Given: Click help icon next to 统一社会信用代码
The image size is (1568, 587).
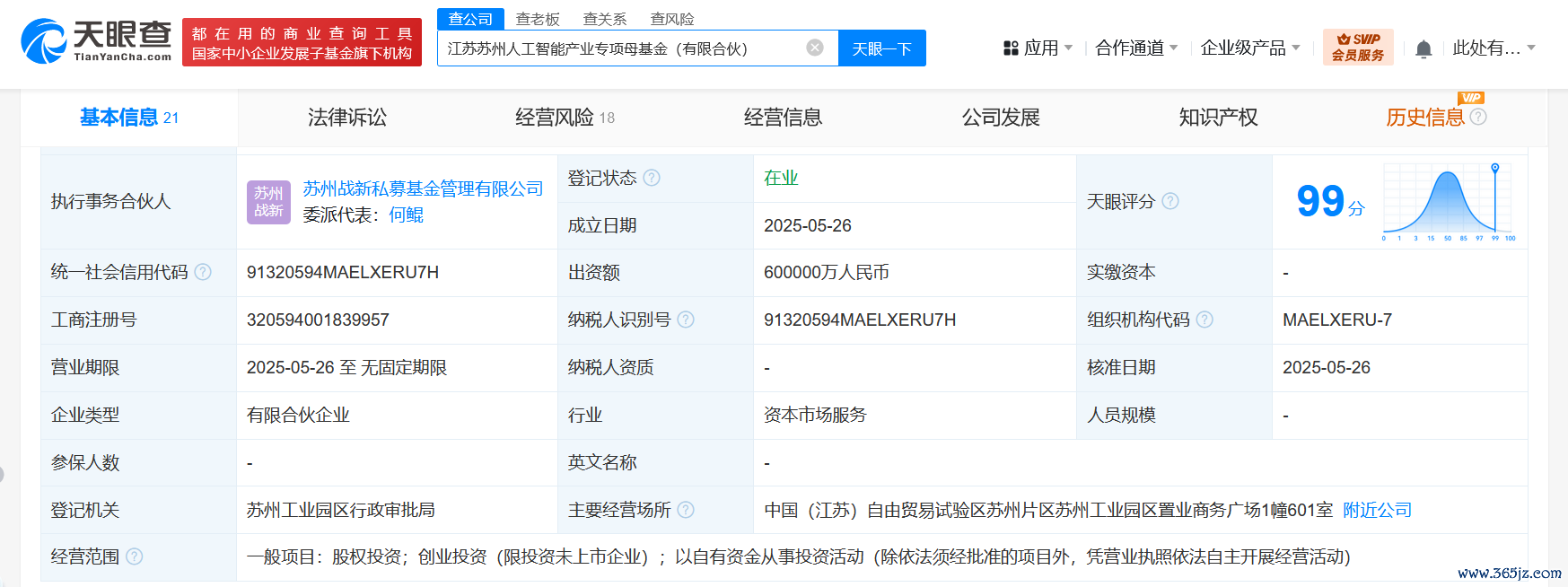Looking at the screenshot, I should coord(203,272).
